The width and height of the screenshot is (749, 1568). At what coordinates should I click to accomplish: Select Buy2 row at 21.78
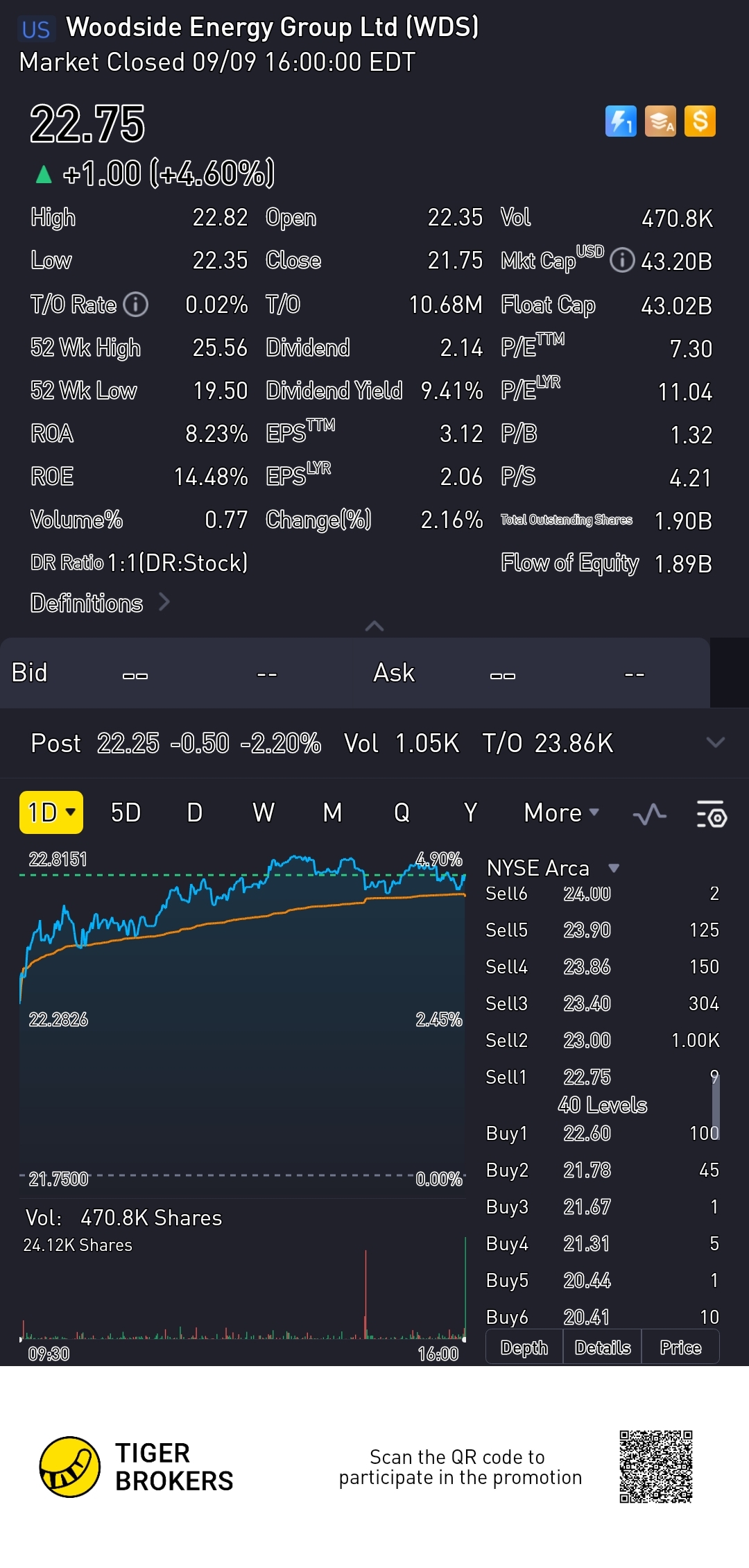click(602, 1170)
